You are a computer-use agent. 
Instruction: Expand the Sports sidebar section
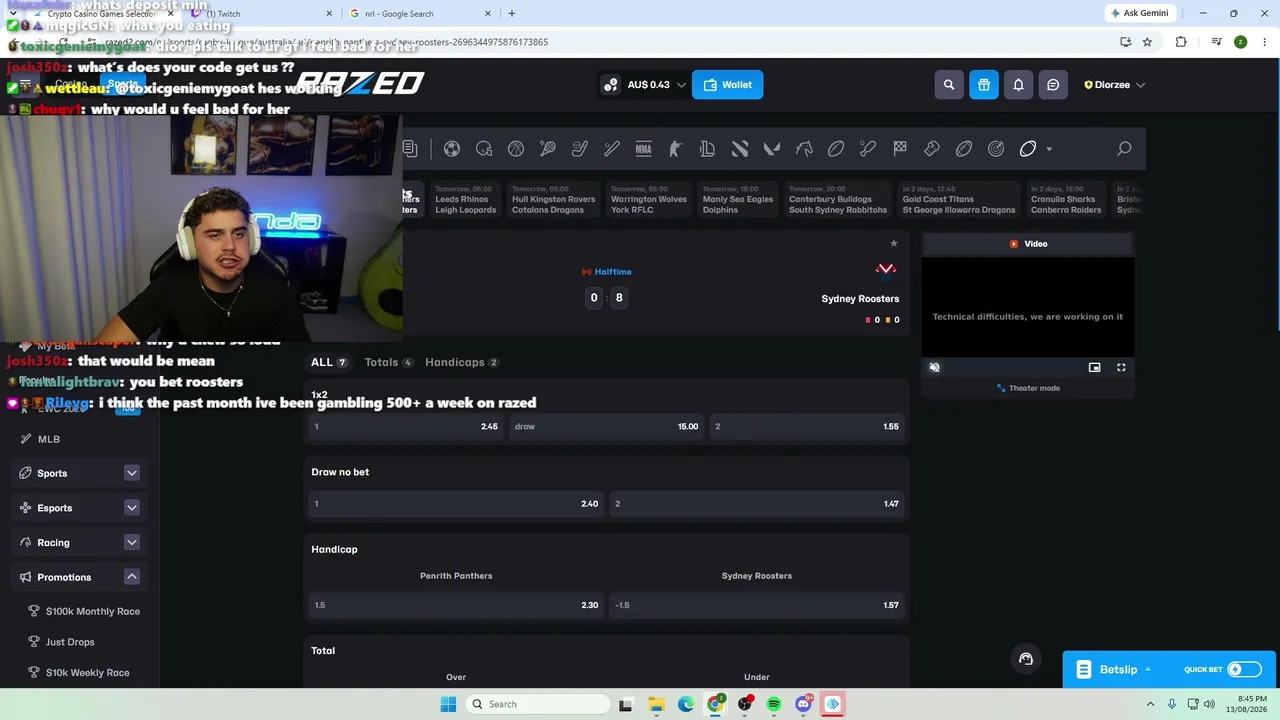click(131, 473)
